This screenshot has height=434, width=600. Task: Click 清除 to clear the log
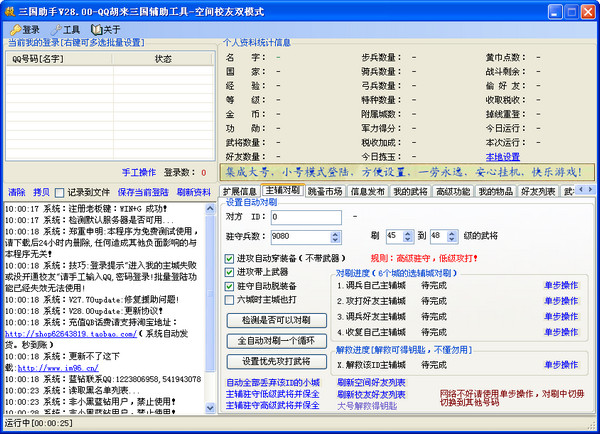(17, 193)
